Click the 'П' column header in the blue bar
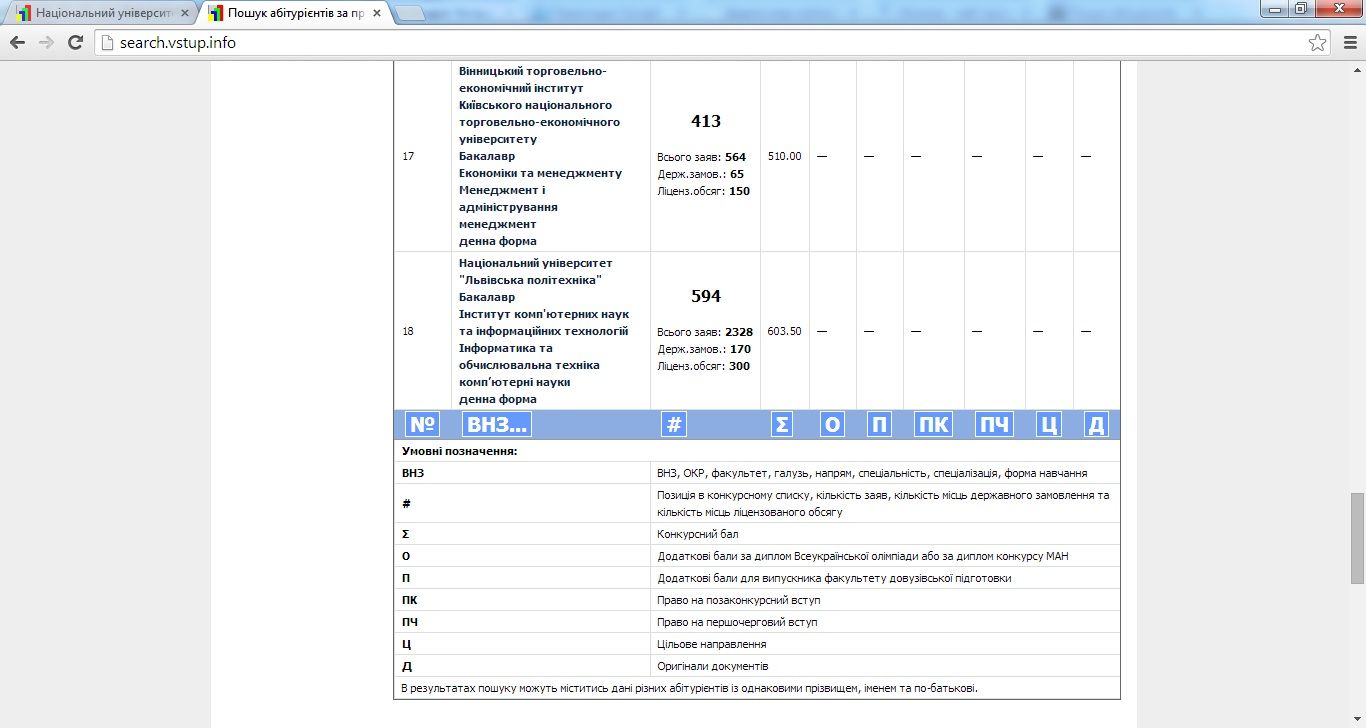The height and width of the screenshot is (728, 1366). (x=879, y=425)
